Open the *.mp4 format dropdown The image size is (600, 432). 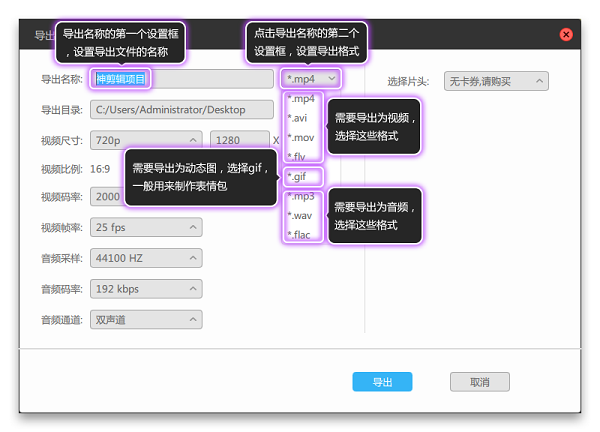pyautogui.click(x=311, y=79)
